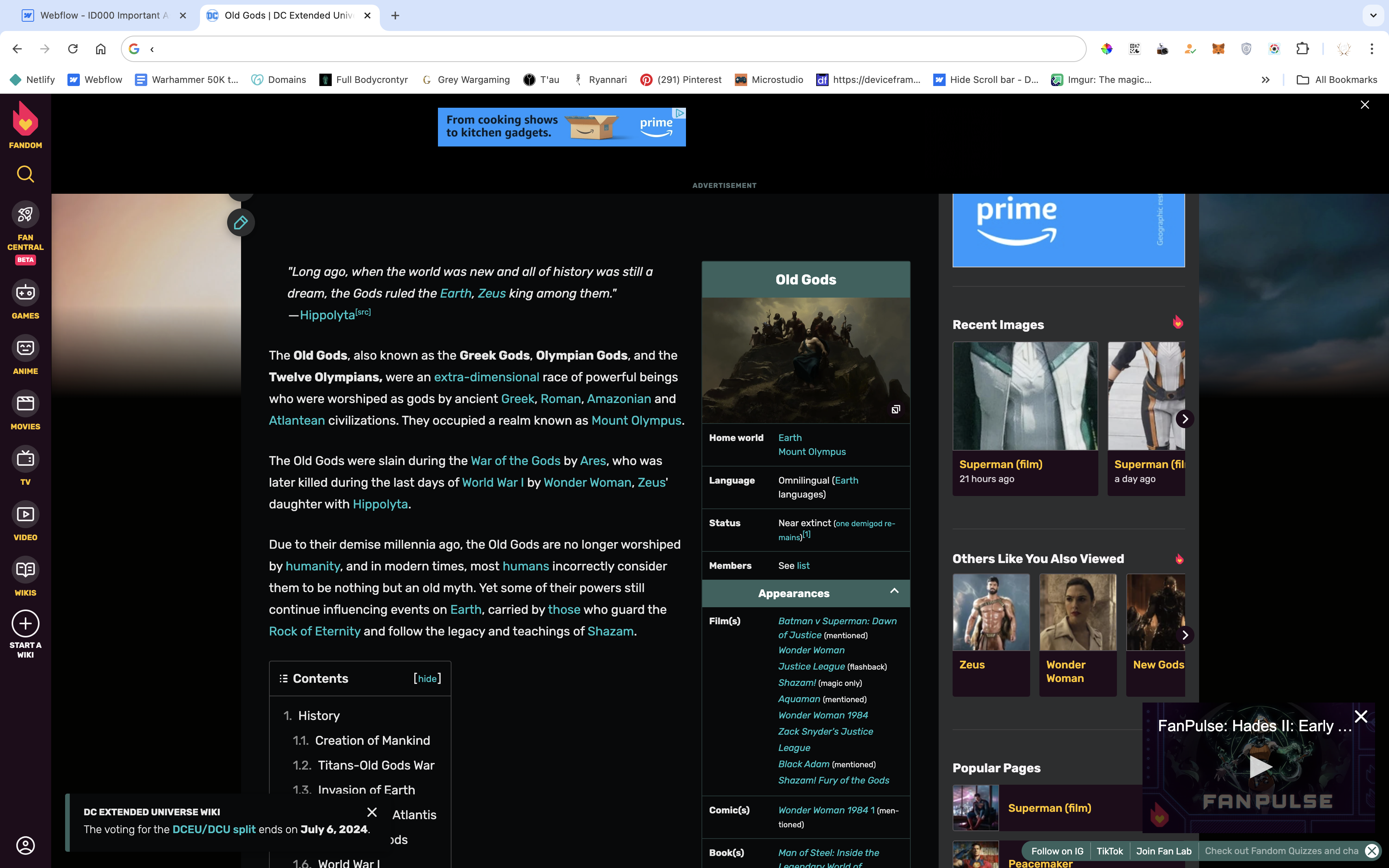The image size is (1389, 868).
Task: Click the pencil edit page icon
Action: point(241,223)
